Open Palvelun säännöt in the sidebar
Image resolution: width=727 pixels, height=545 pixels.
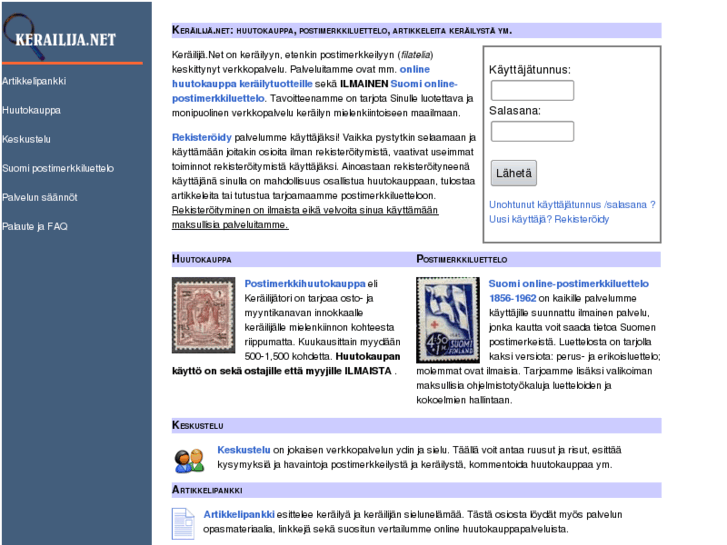tap(39, 197)
